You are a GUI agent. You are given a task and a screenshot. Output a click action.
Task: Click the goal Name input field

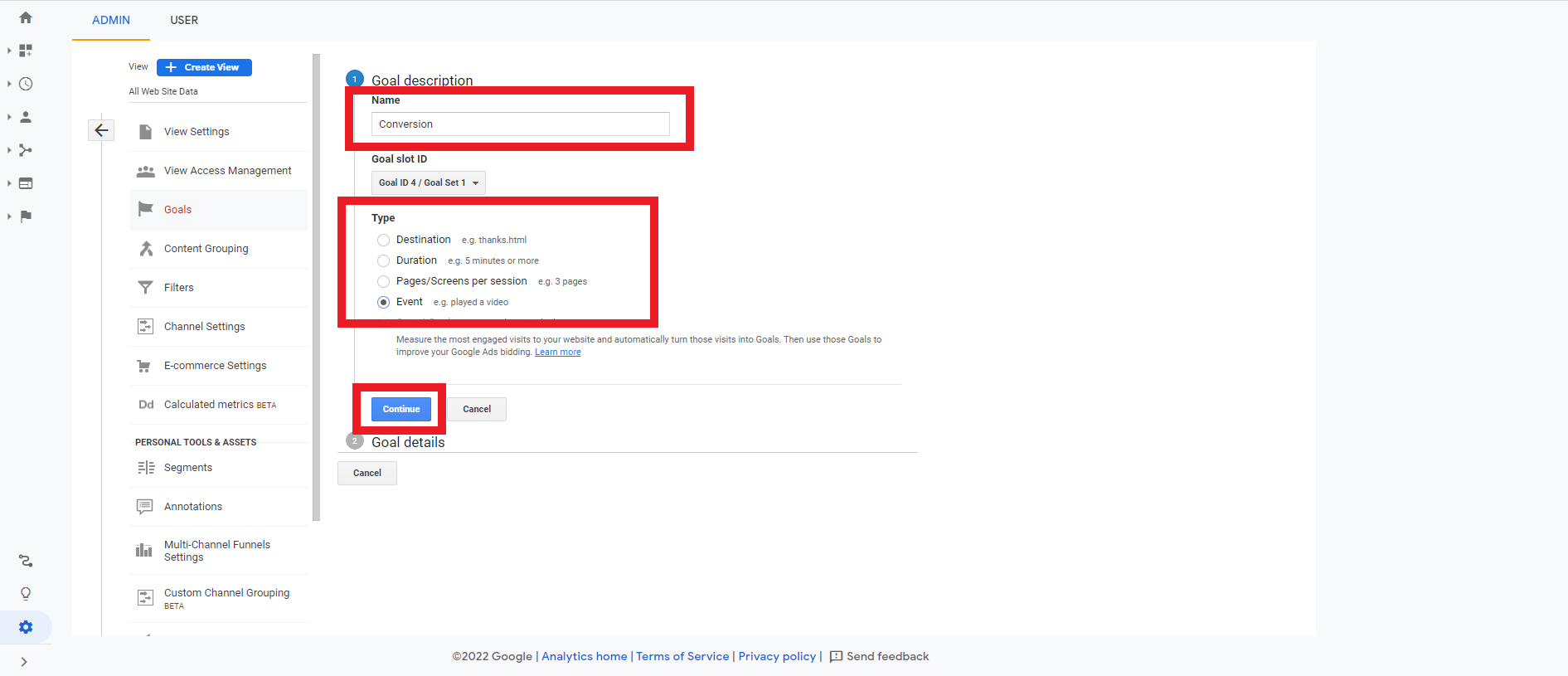pyautogui.click(x=520, y=124)
